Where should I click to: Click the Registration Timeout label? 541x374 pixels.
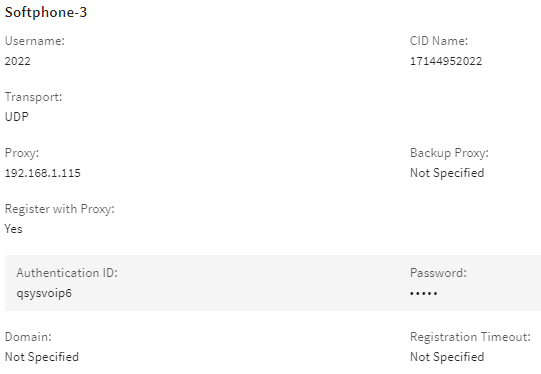click(x=470, y=337)
